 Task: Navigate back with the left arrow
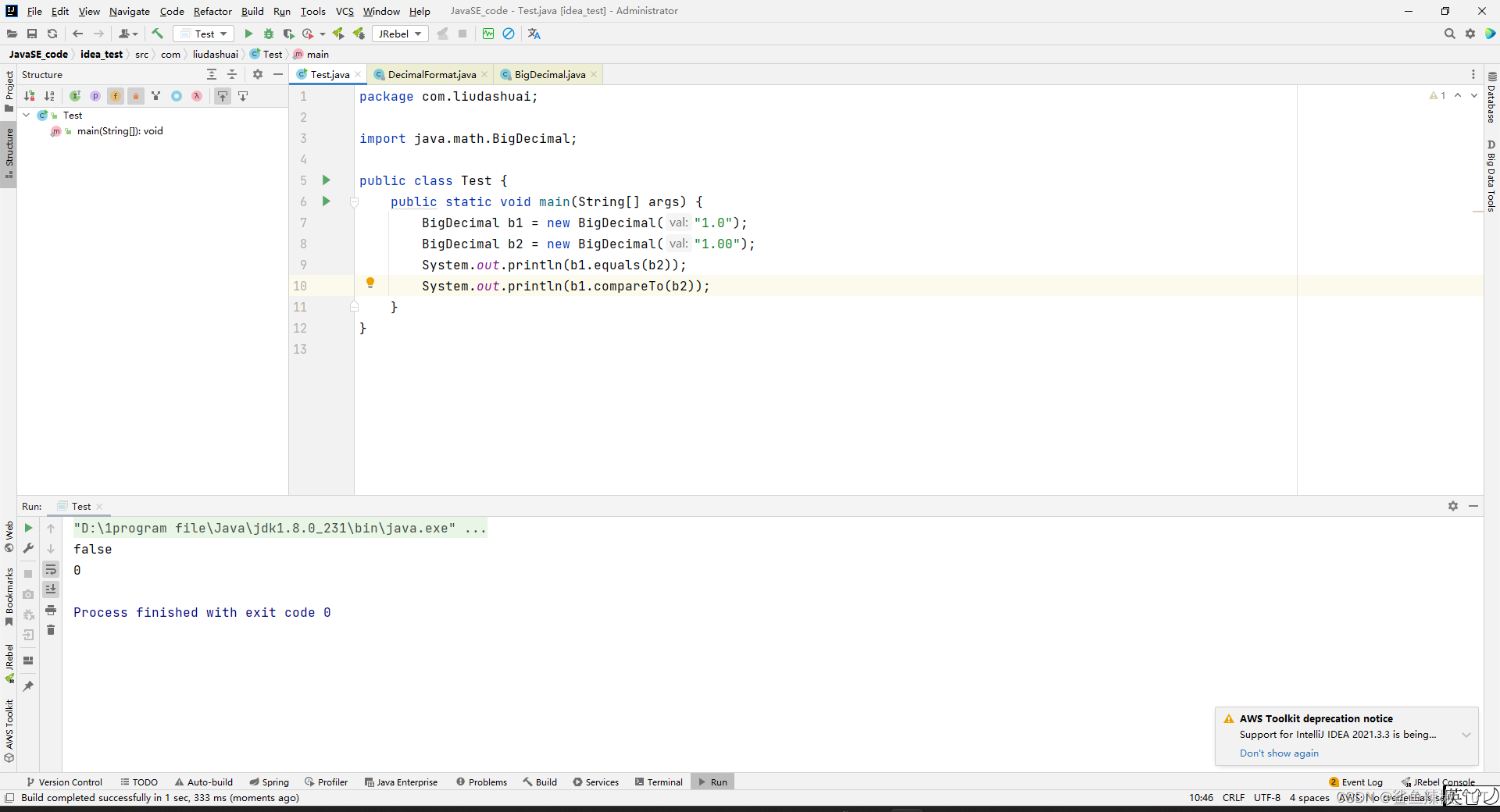click(x=77, y=34)
